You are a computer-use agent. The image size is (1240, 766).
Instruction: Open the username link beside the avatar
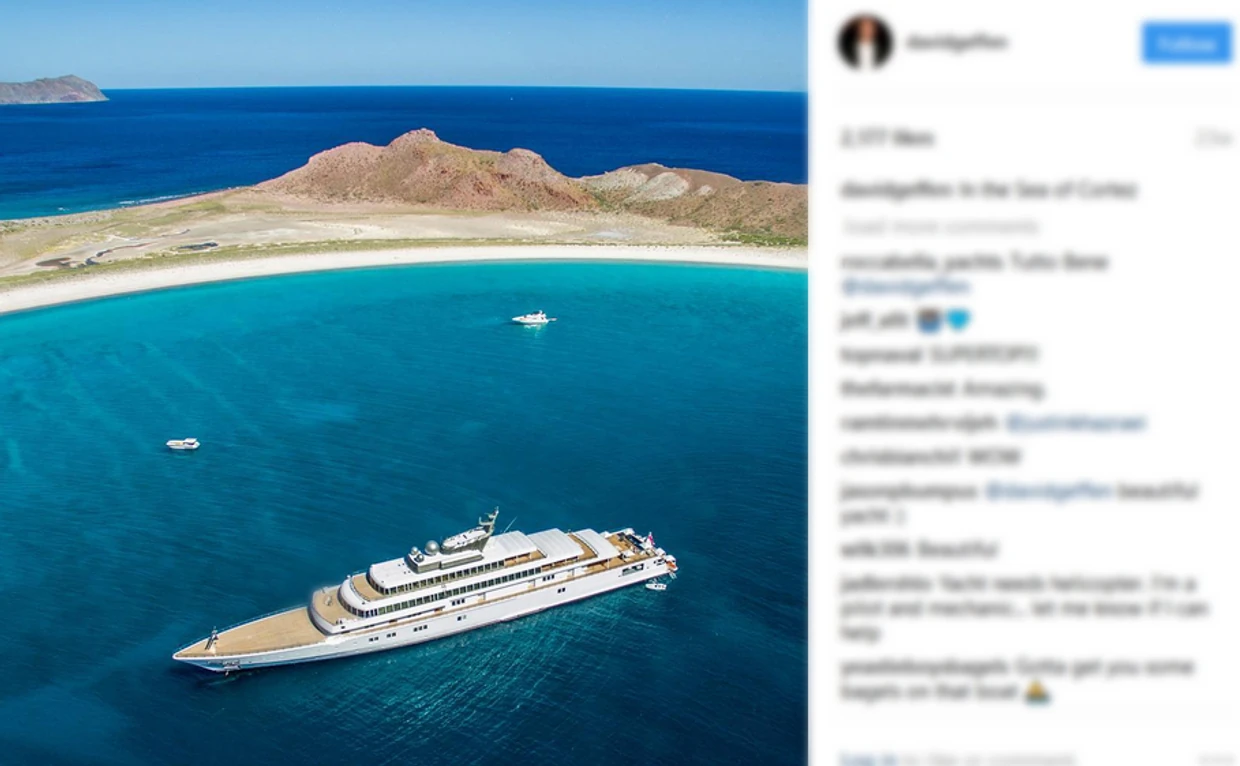pyautogui.click(x=957, y=42)
